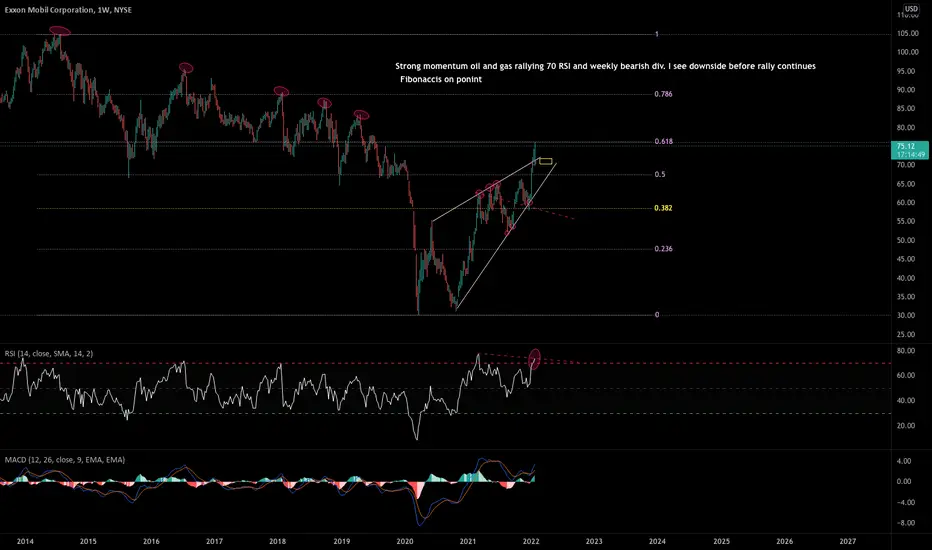Screen dimensions: 932x550
Task: Click the 70.00 price axis label
Action: click(908, 165)
